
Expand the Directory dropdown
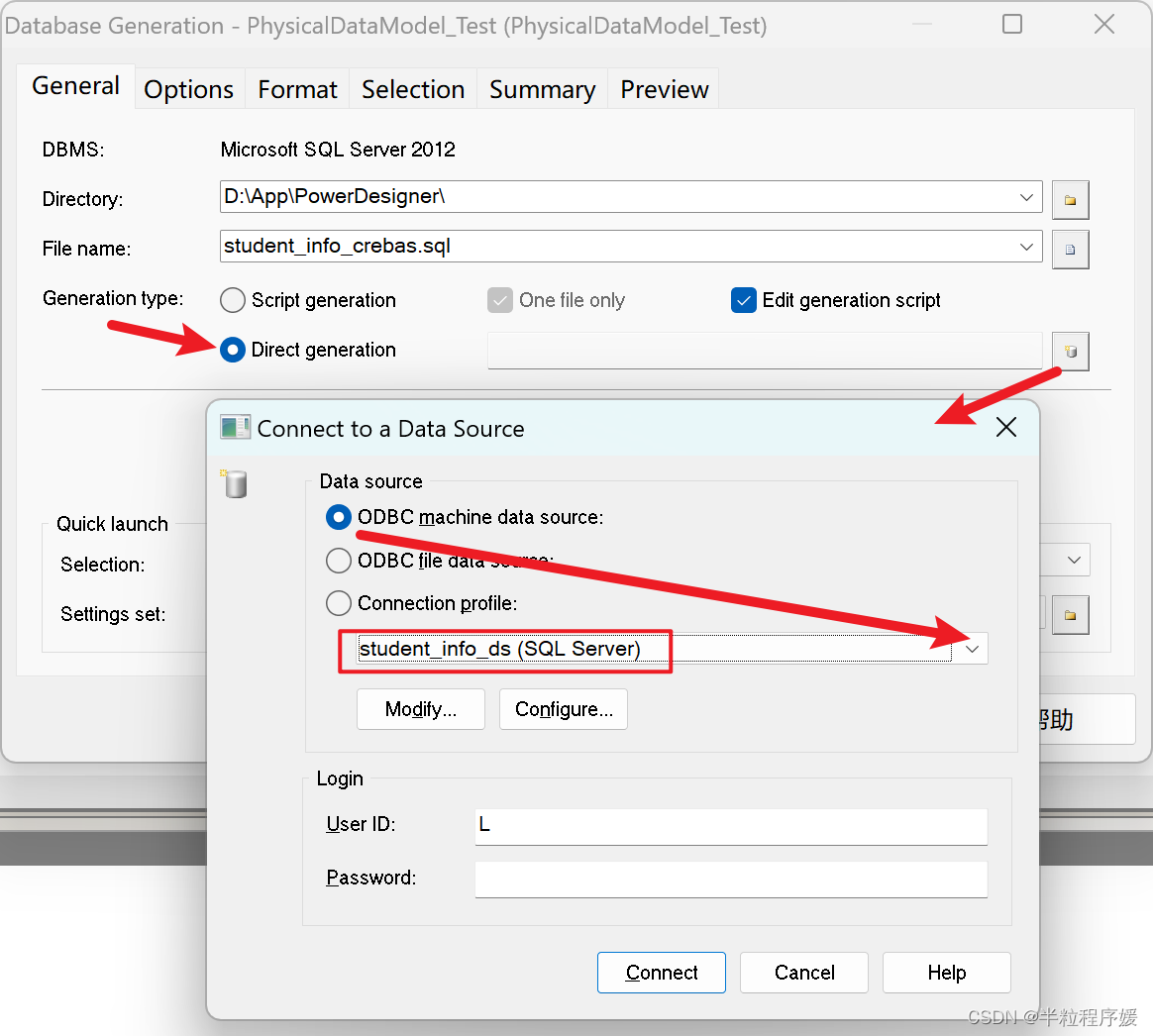click(1027, 196)
